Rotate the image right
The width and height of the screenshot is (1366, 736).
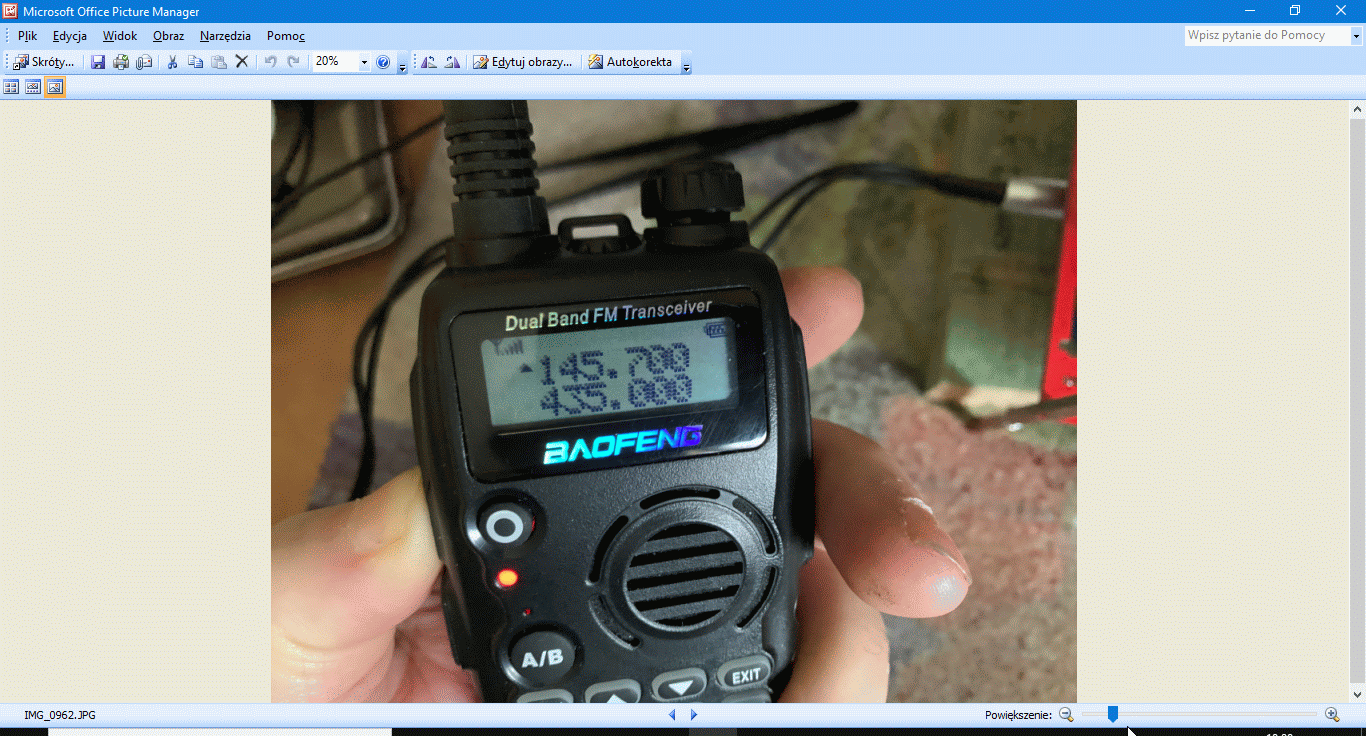[452, 62]
